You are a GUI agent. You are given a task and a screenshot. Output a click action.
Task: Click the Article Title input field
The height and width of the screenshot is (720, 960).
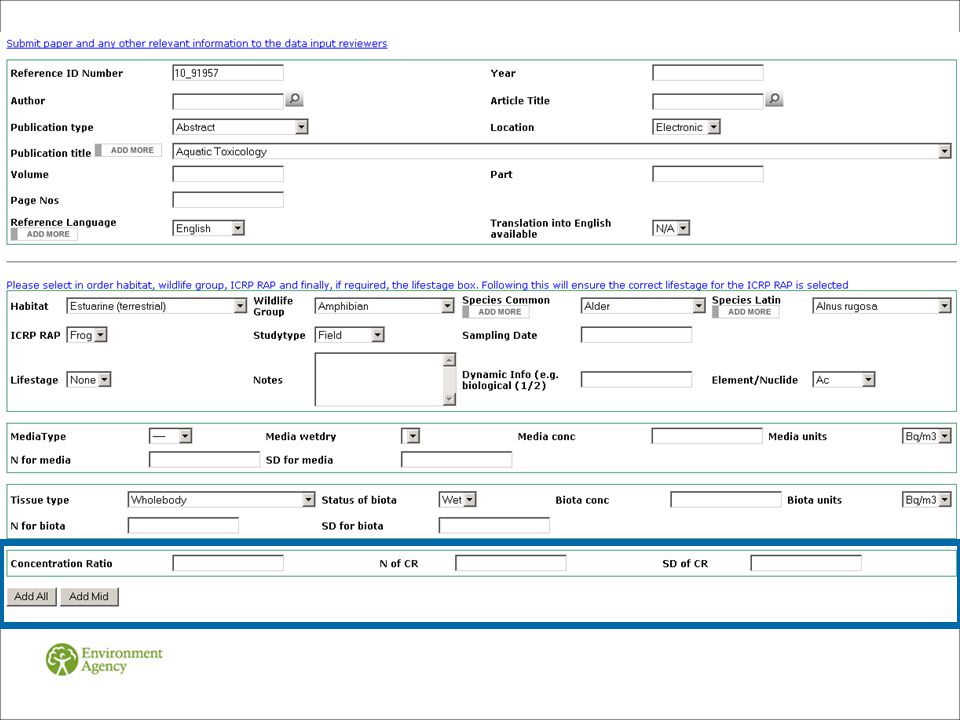pyautogui.click(x=708, y=101)
